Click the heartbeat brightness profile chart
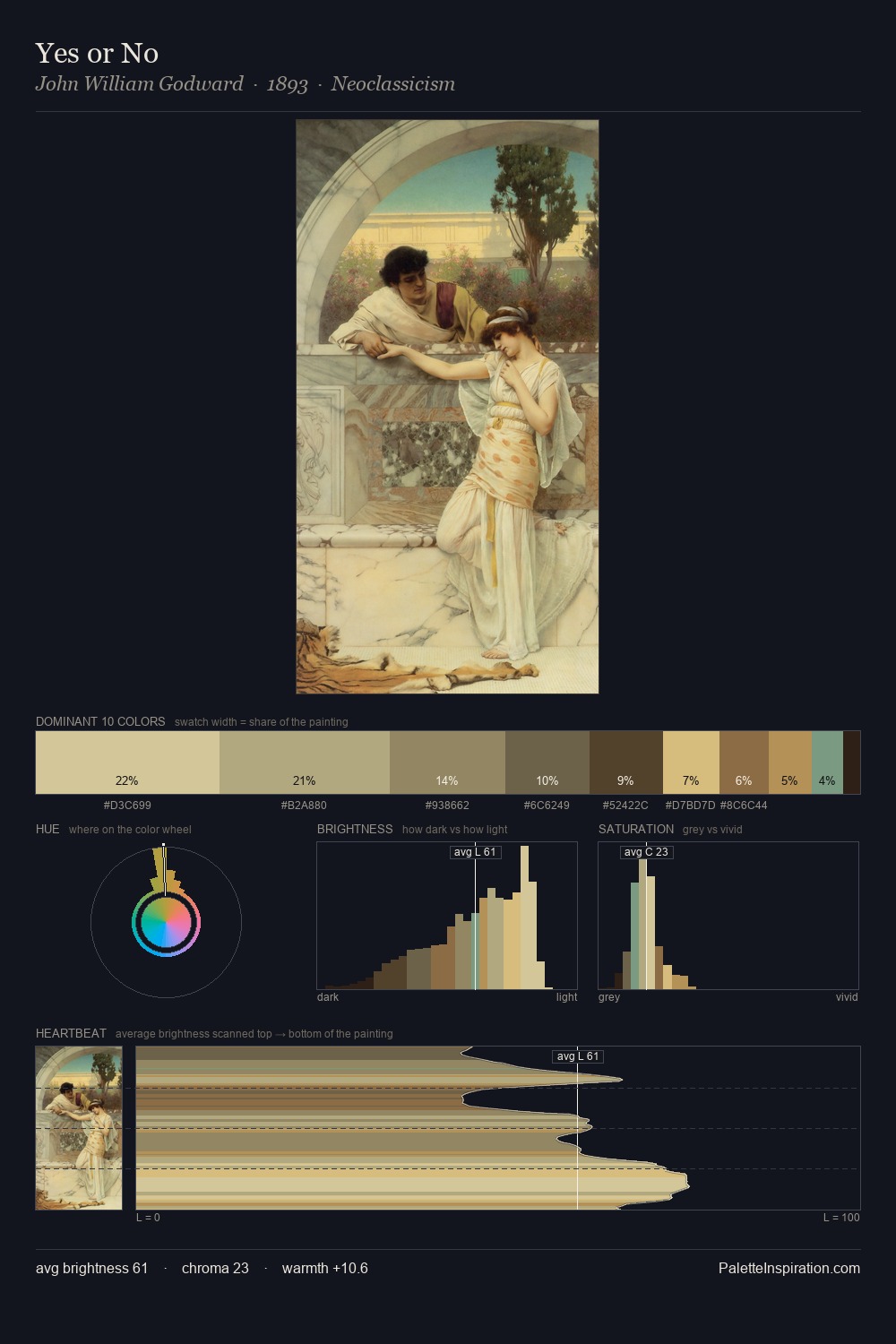This screenshot has width=896, height=1344. click(498, 1128)
